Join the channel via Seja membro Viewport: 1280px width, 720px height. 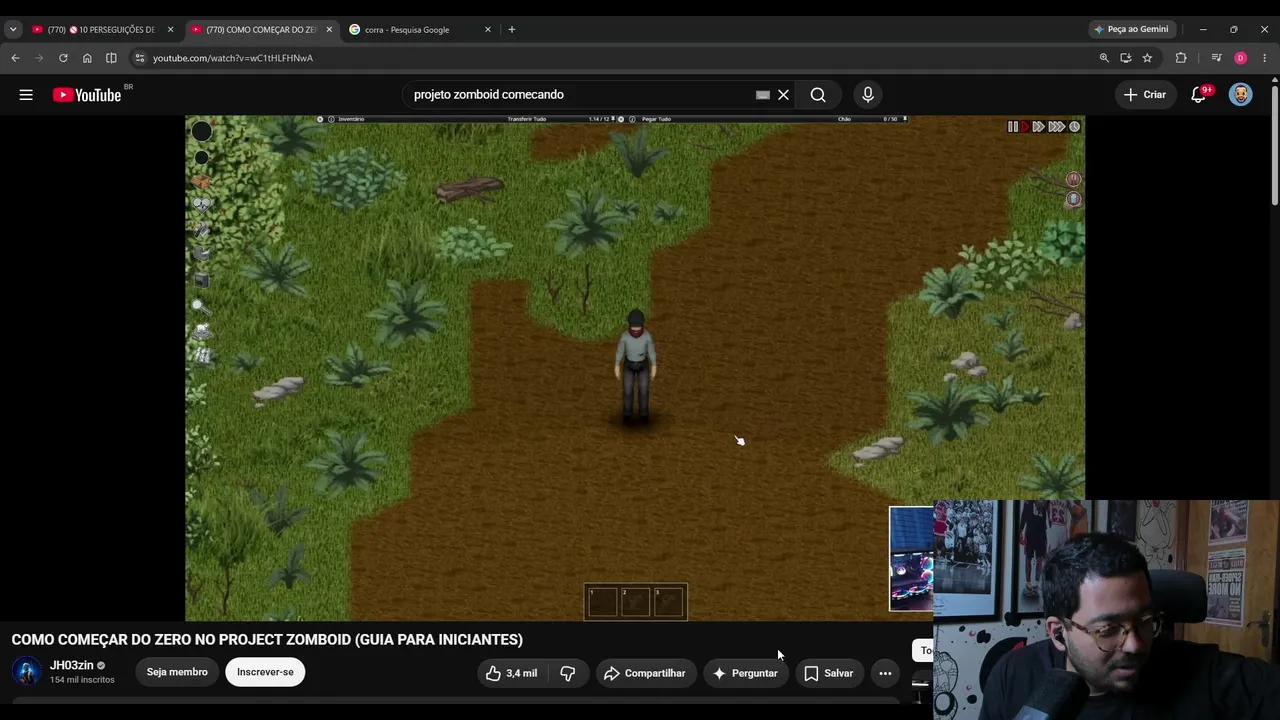tap(177, 672)
